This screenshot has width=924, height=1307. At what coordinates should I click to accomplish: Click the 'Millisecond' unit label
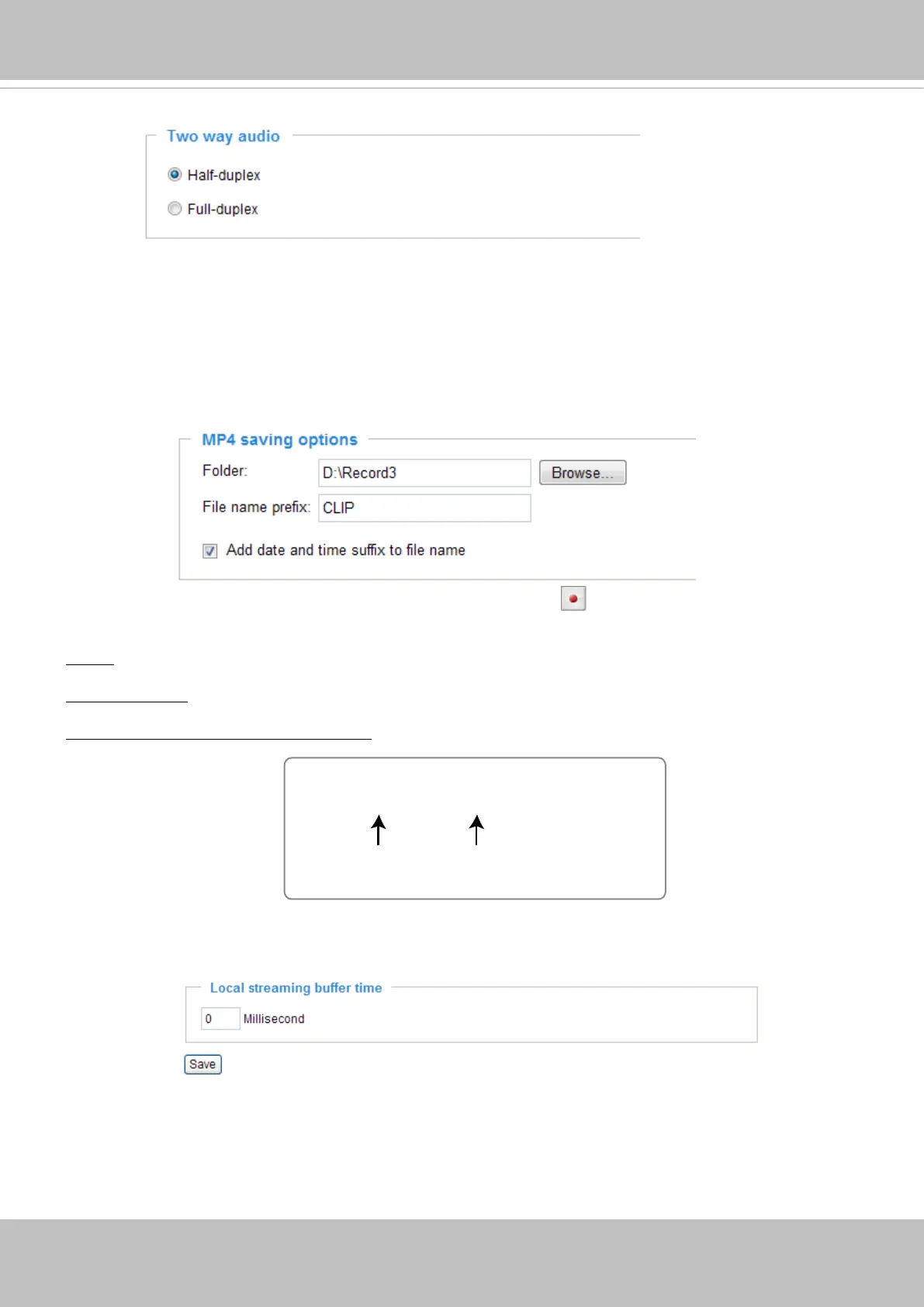[274, 1019]
